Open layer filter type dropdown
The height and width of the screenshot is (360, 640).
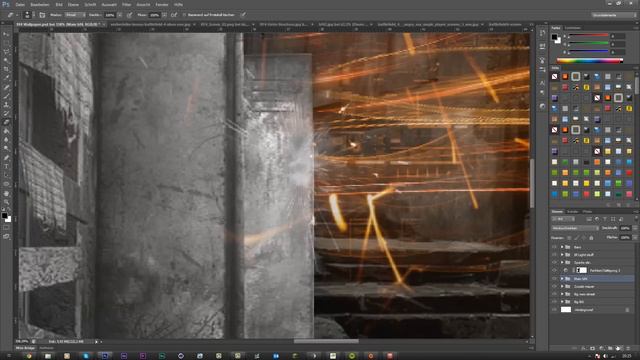(563, 219)
